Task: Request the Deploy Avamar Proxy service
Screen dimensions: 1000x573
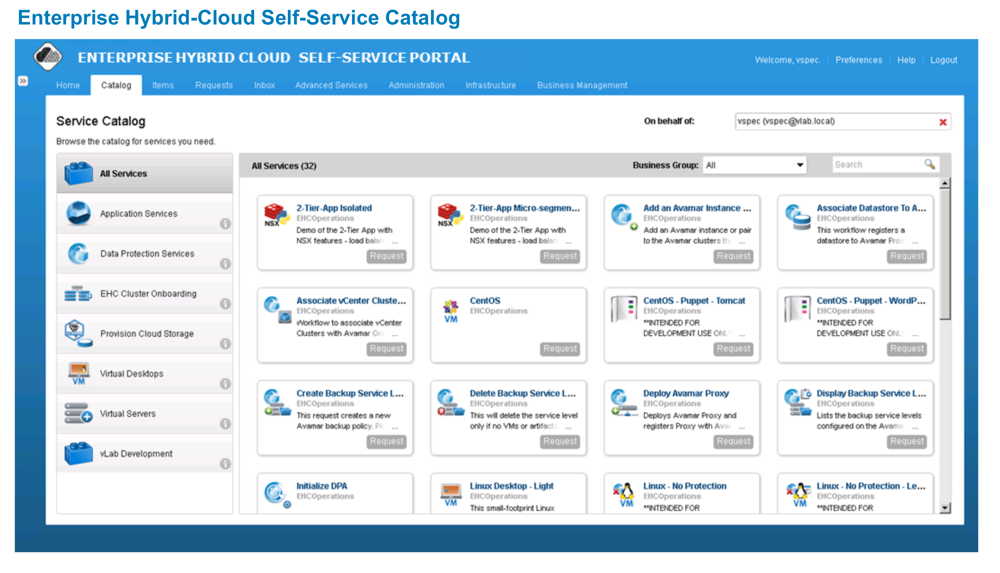Action: (733, 441)
